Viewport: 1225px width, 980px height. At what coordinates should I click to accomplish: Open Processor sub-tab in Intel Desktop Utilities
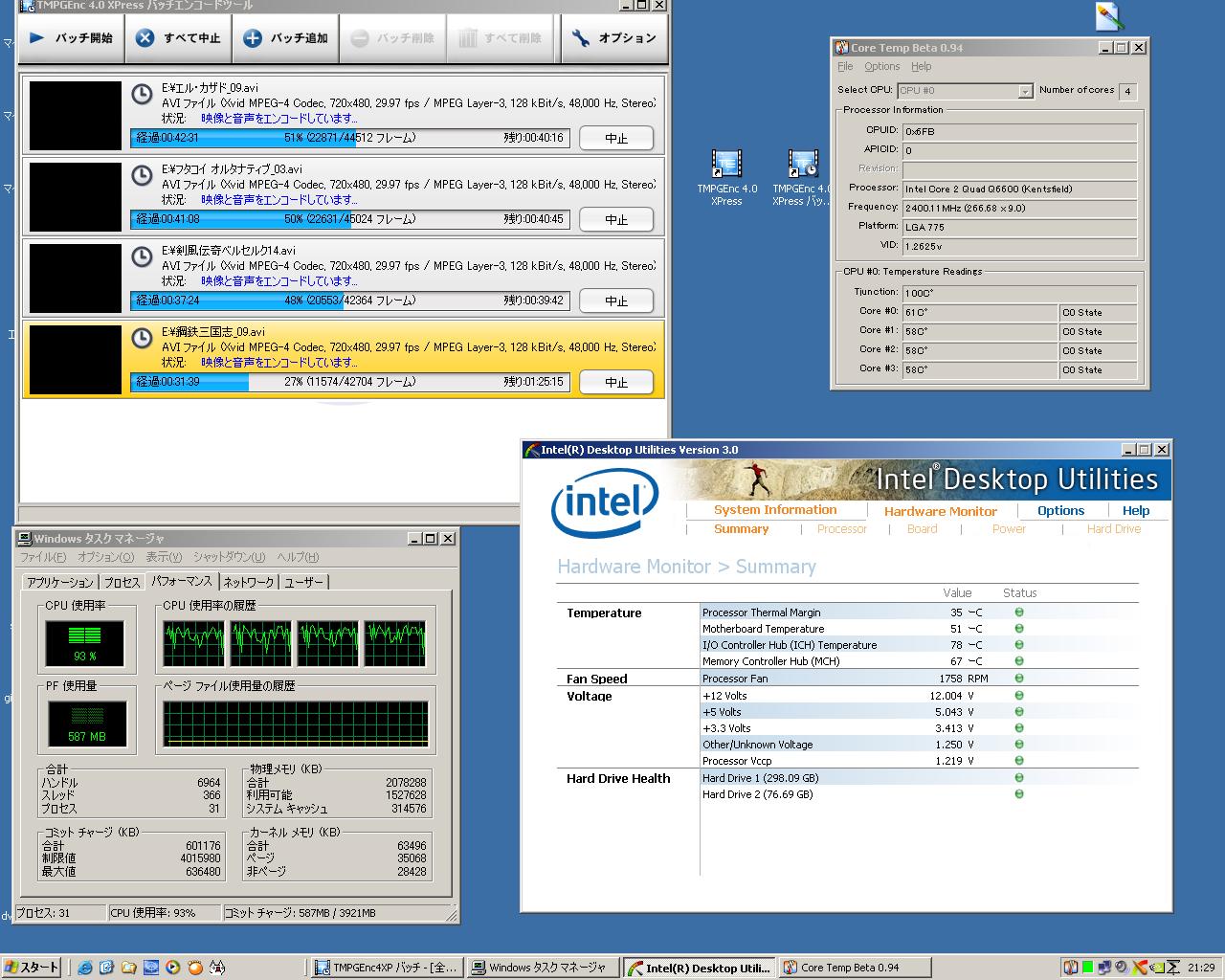click(842, 529)
